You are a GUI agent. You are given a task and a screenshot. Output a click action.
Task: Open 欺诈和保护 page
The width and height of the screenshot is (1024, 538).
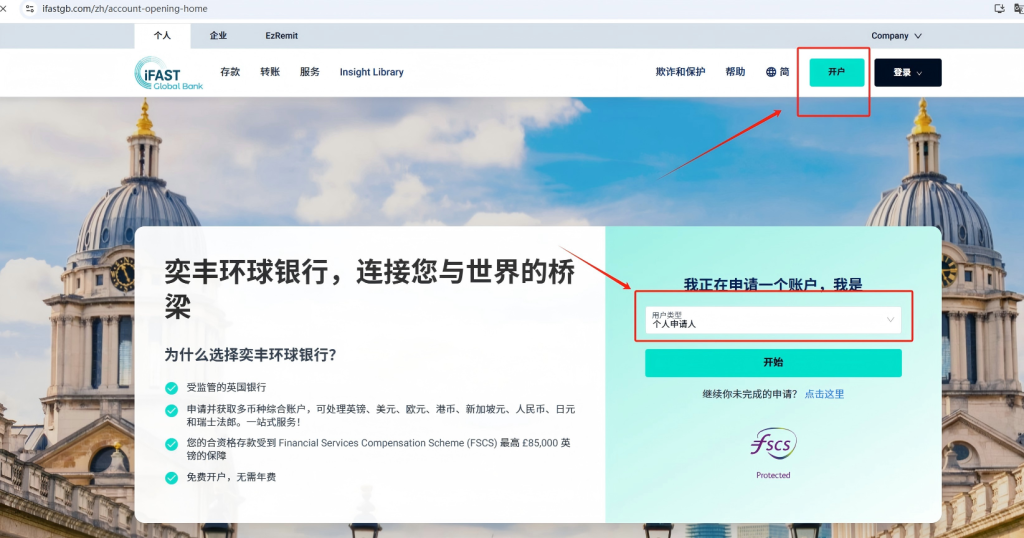(x=680, y=72)
